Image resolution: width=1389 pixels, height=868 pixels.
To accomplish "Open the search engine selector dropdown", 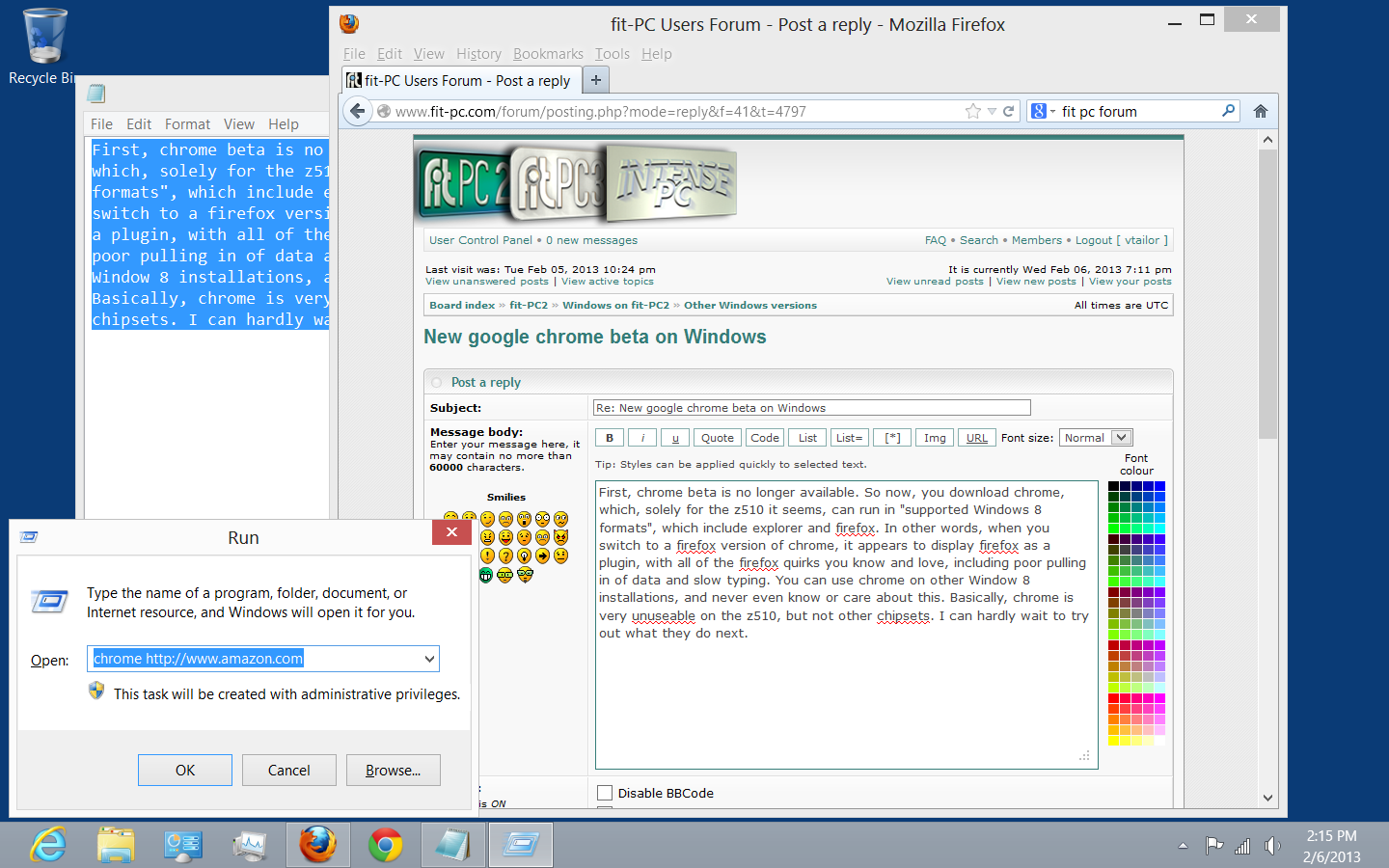I will (1044, 111).
